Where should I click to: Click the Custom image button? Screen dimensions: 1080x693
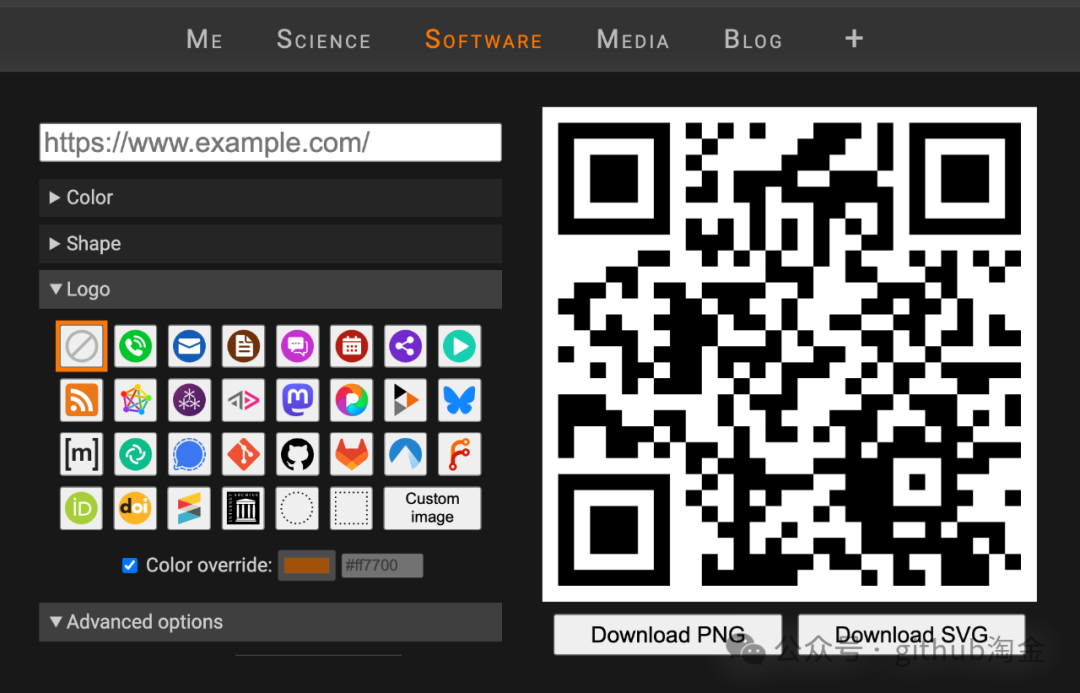[x=433, y=508]
